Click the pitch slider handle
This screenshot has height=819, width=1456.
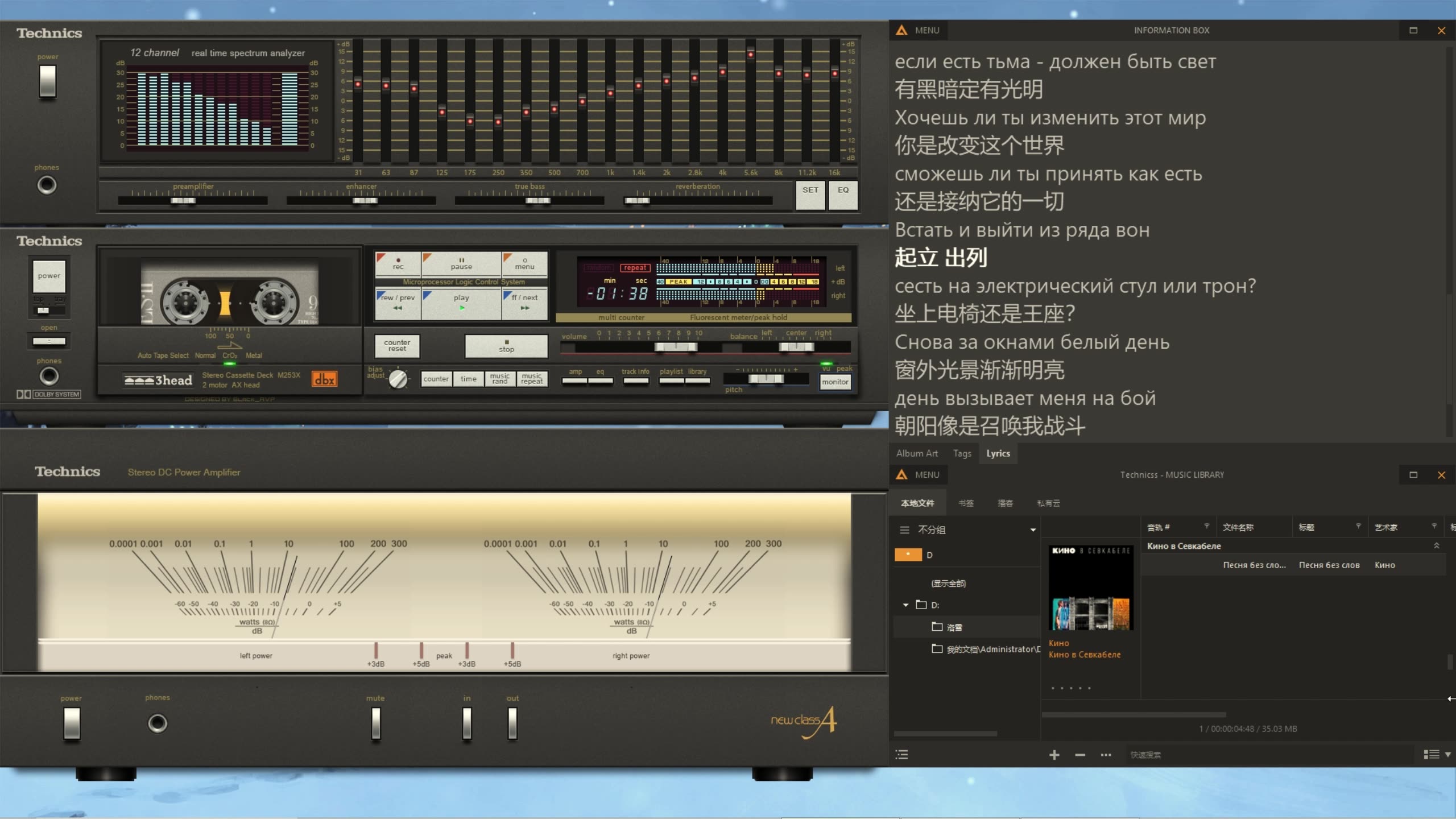click(766, 379)
